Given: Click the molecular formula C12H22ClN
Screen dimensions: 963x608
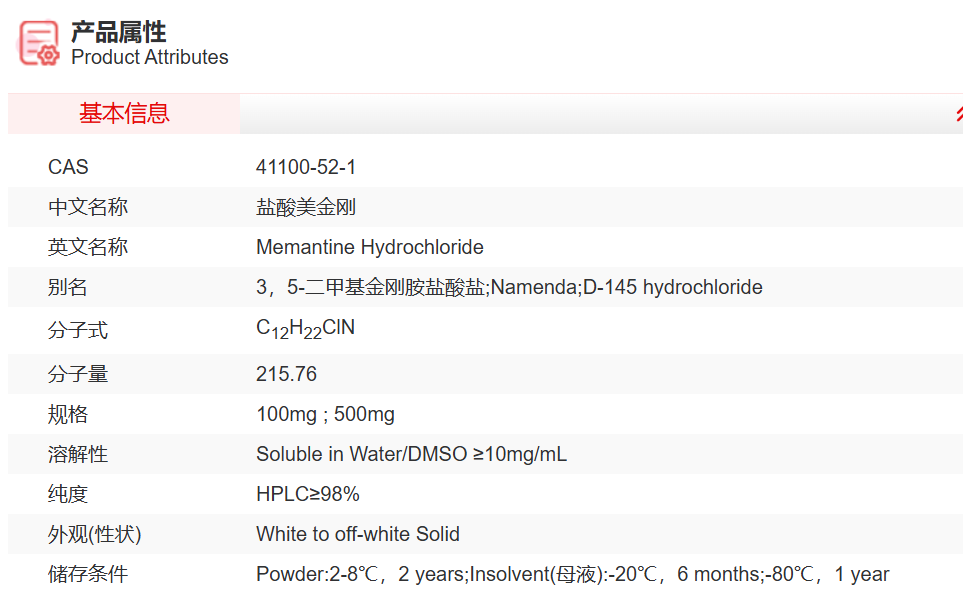Looking at the screenshot, I should pyautogui.click(x=305, y=329).
